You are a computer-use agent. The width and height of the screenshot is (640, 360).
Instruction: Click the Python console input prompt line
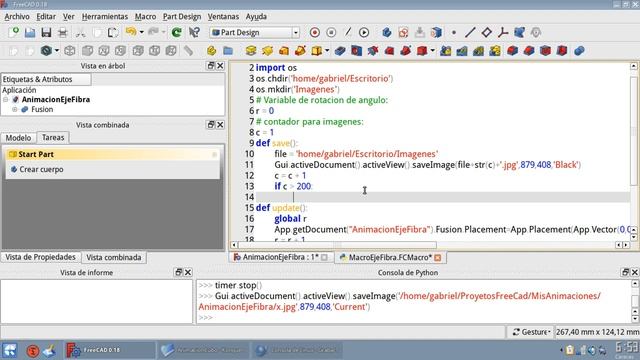[x=414, y=318]
